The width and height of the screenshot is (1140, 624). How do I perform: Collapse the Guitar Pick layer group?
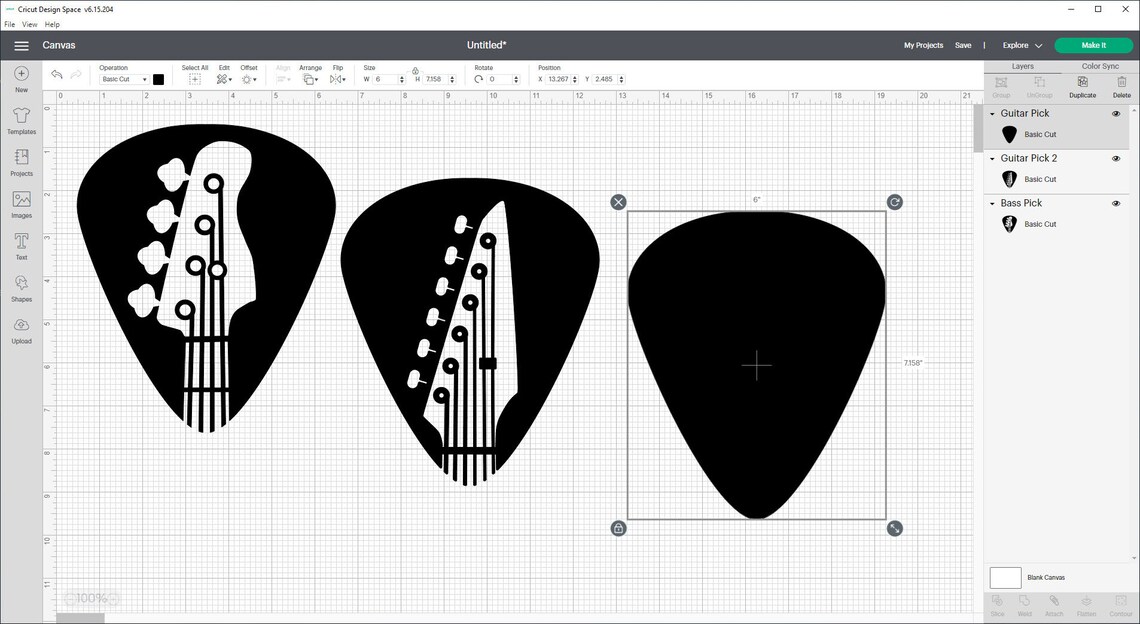pyautogui.click(x=991, y=113)
